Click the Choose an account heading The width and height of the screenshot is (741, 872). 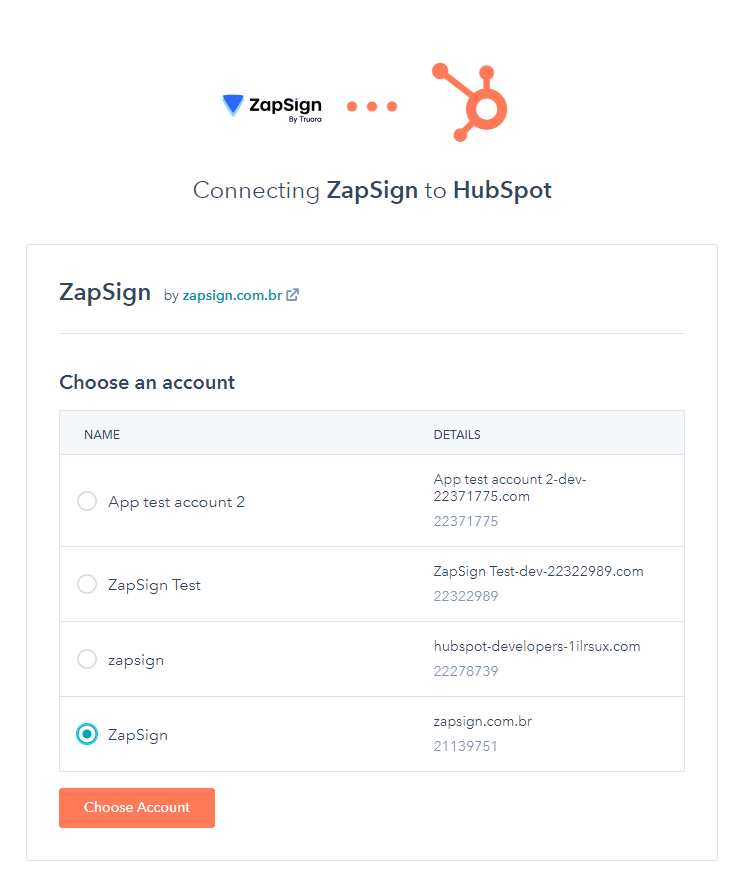coord(147,383)
